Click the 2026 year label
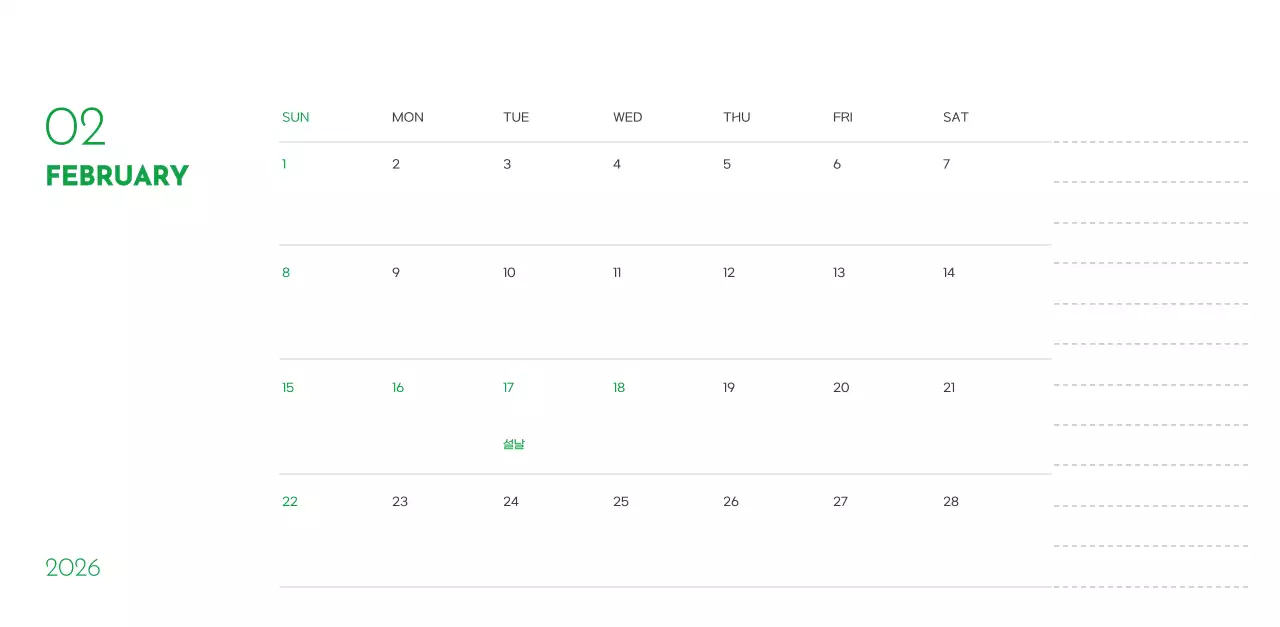This screenshot has width=1280, height=627. pos(73,568)
